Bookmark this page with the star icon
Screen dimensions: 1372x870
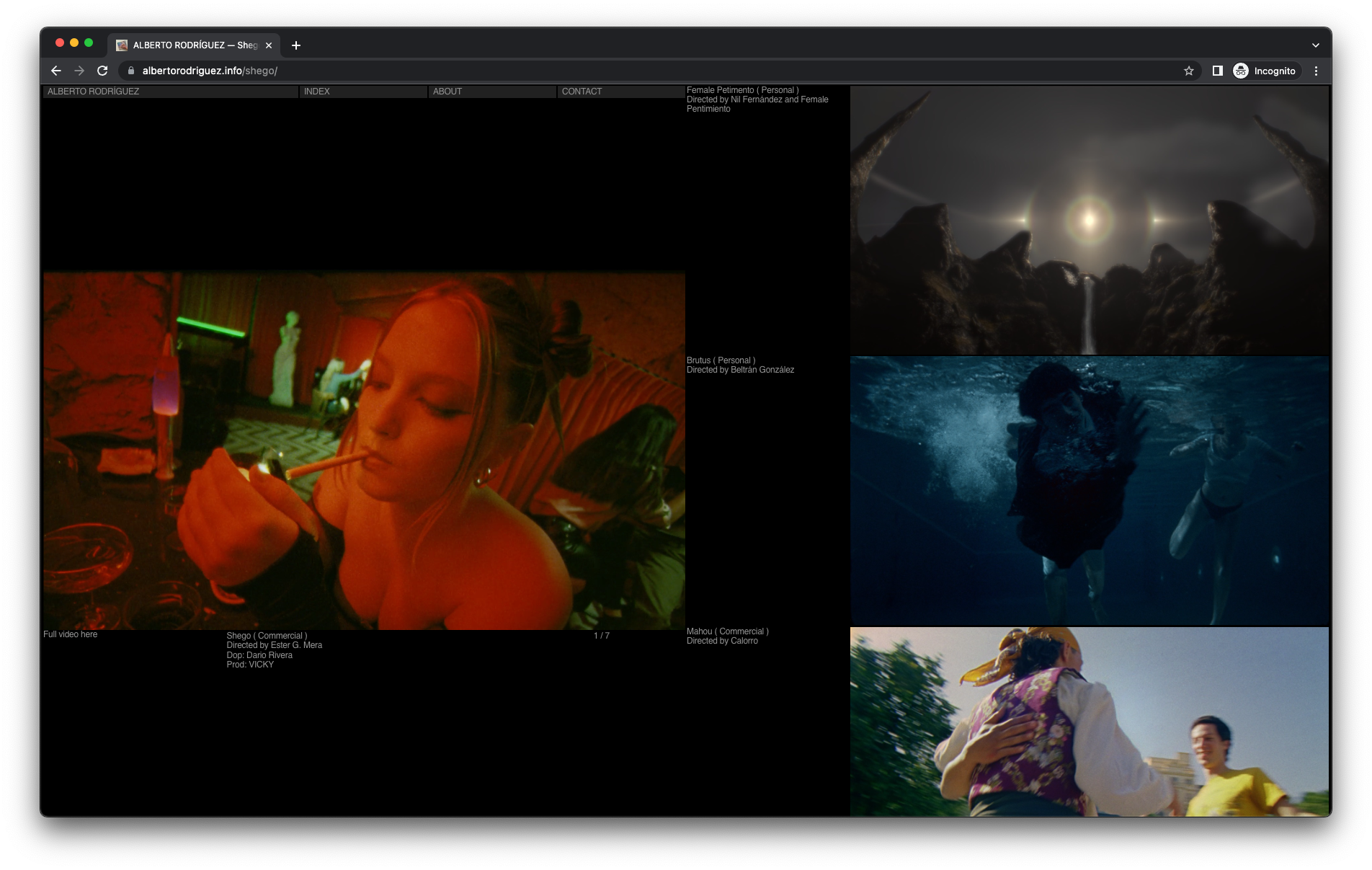pos(1188,71)
